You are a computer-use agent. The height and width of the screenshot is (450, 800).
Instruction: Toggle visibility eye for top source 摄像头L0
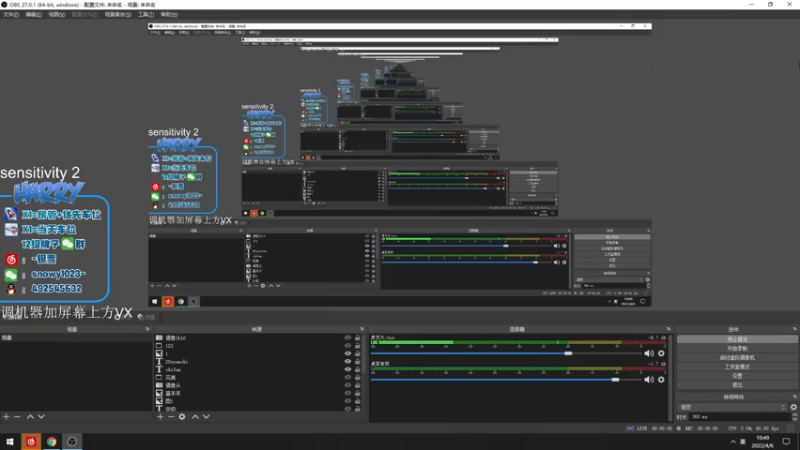348,338
